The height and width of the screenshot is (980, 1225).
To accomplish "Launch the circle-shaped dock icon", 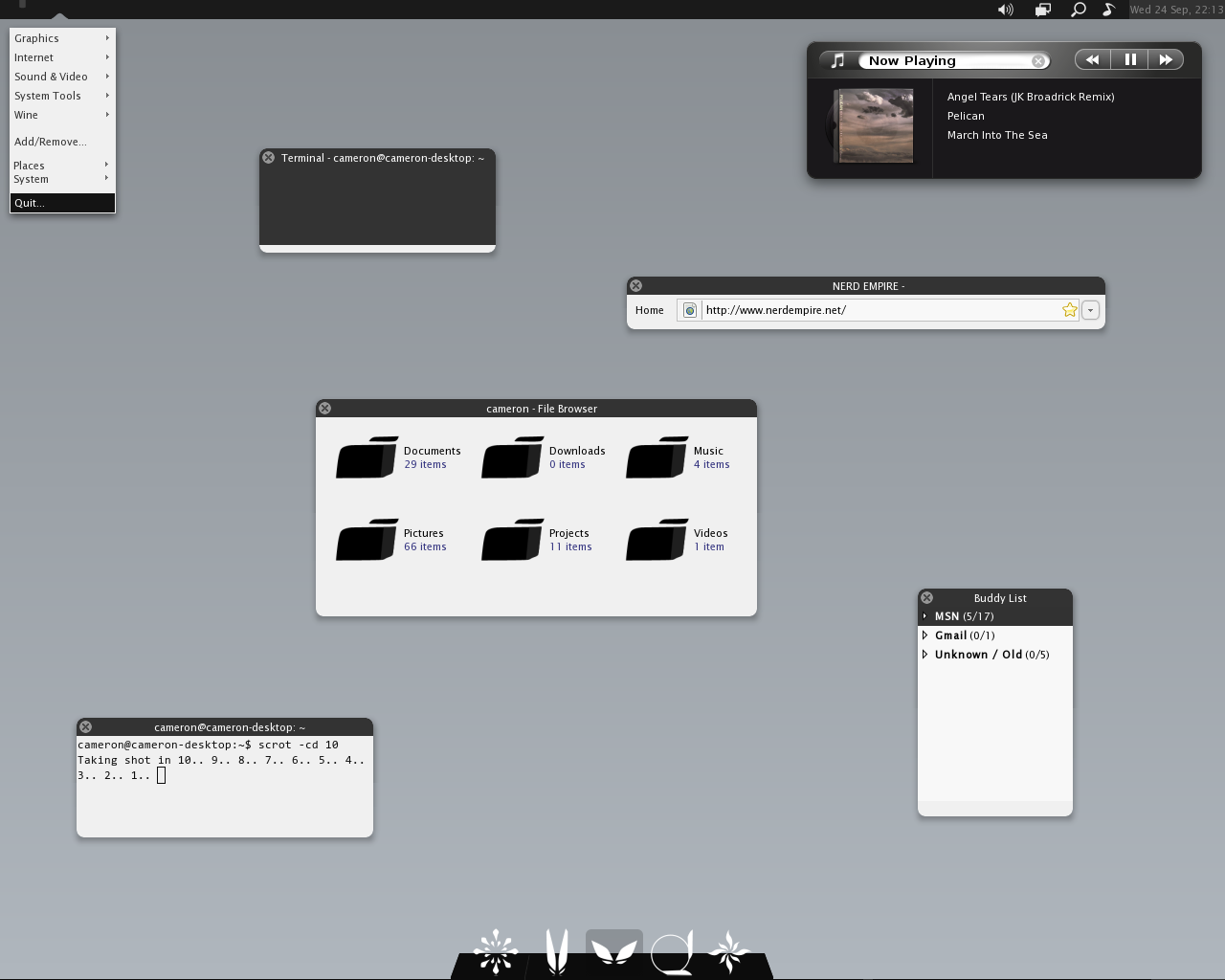I will point(672,953).
